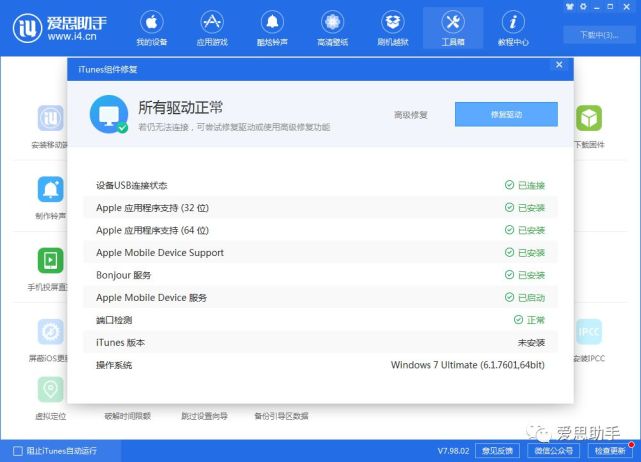Select Apple Mobile Device 服务 row
This screenshot has width=641, height=462.
[320, 298]
